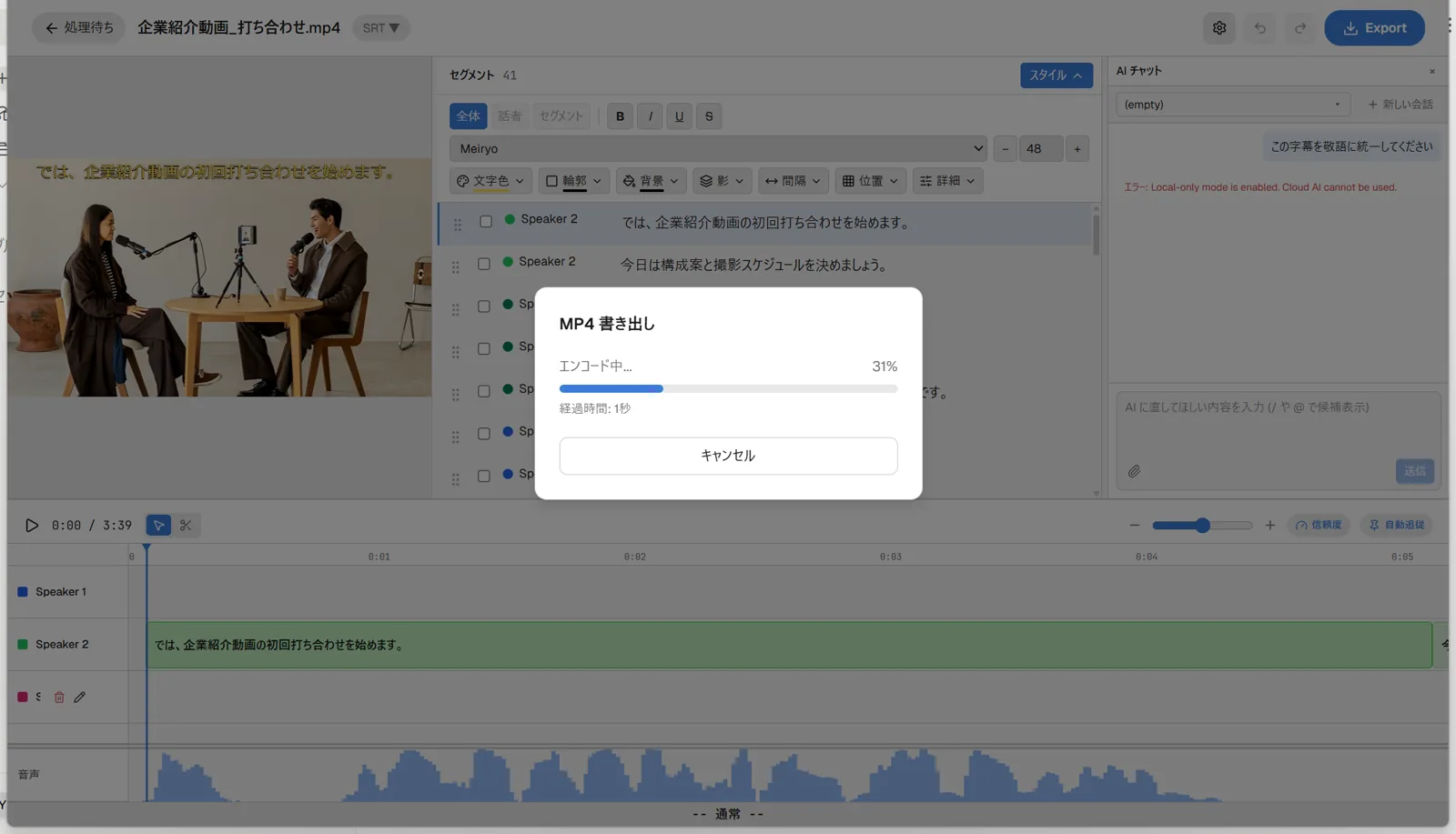Viewport: 1456px width, 834px height.
Task: Select the 話者 tab
Action: tap(510, 116)
